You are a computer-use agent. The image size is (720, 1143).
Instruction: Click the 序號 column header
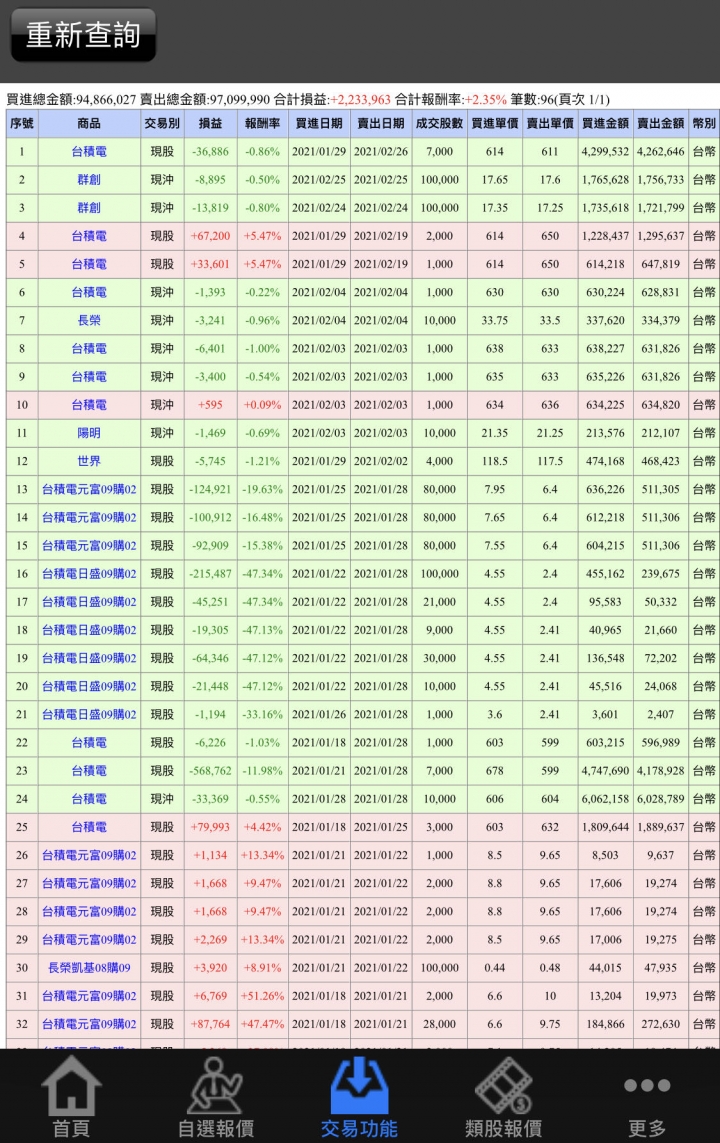coord(22,123)
